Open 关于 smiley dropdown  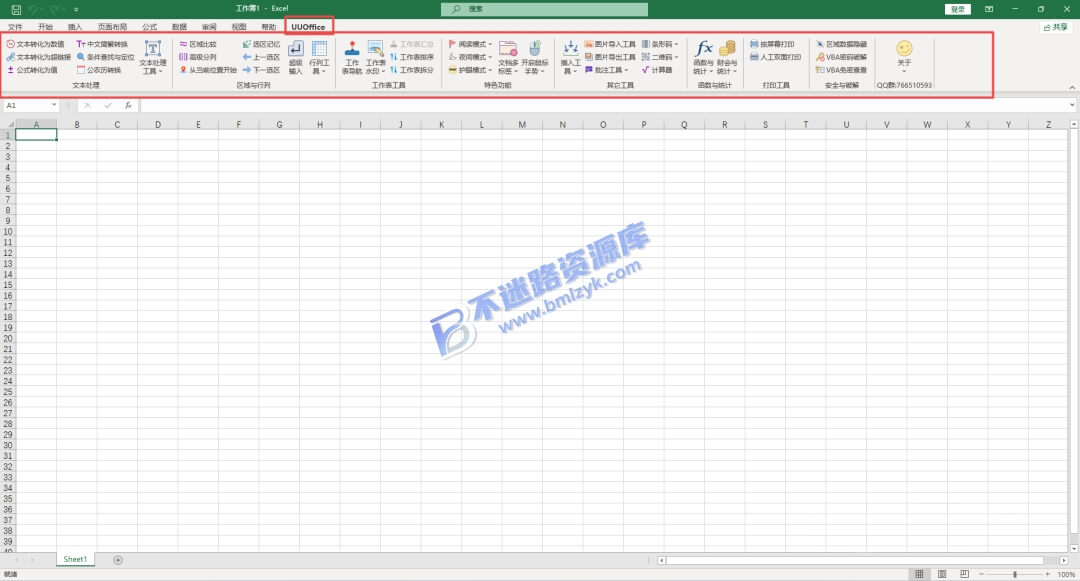[904, 56]
